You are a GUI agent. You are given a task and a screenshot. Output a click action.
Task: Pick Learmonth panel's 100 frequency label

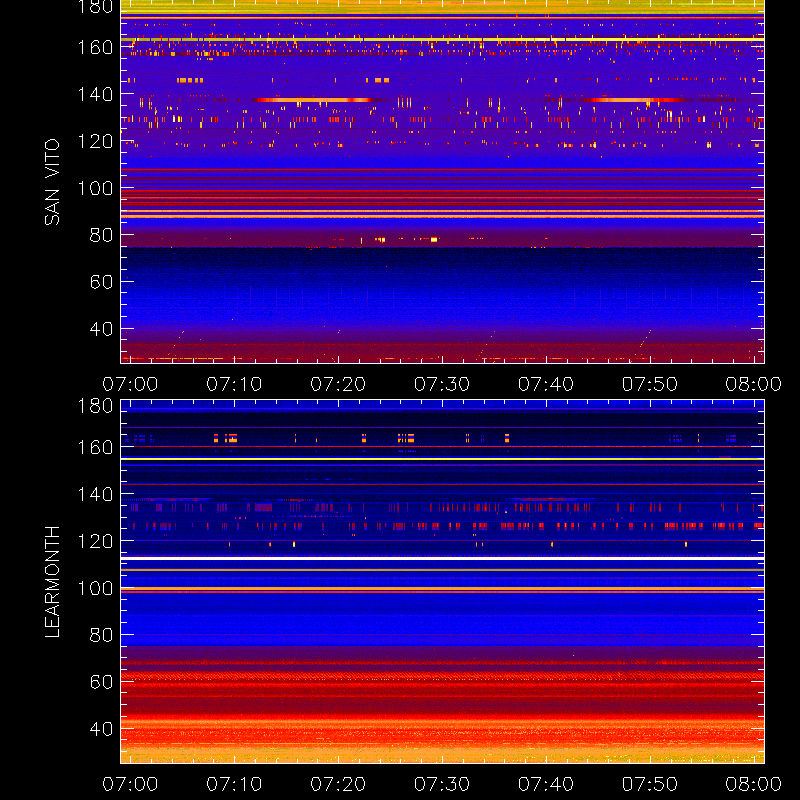point(95,588)
